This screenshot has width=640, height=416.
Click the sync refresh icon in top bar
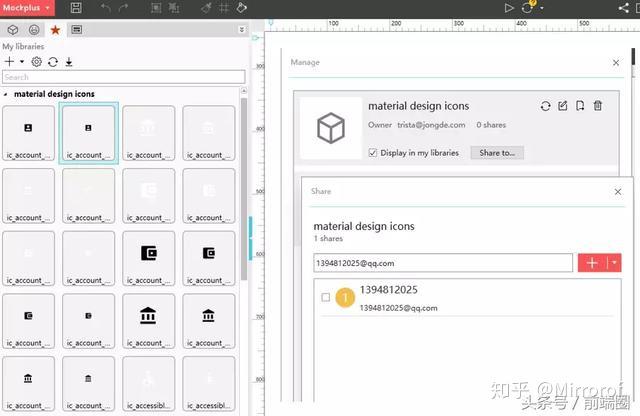coord(527,8)
